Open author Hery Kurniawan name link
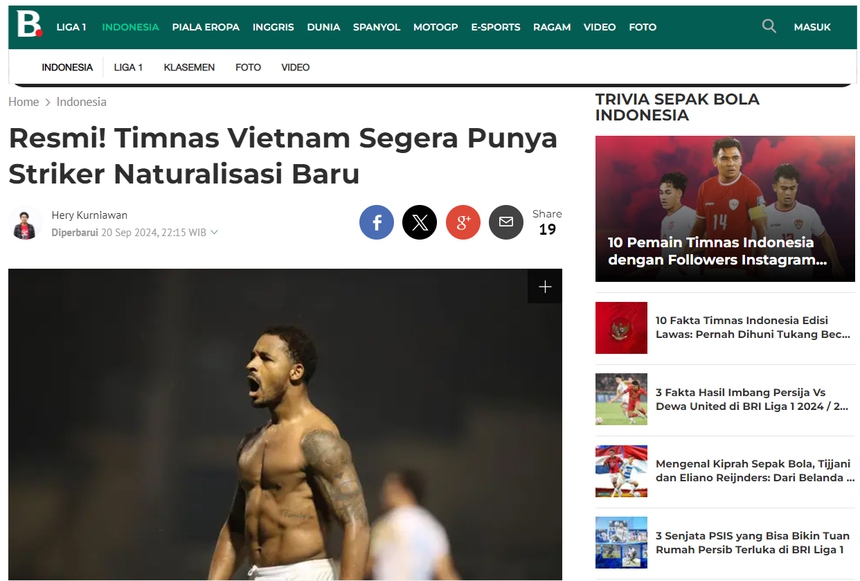The image size is (860, 581). coord(89,215)
